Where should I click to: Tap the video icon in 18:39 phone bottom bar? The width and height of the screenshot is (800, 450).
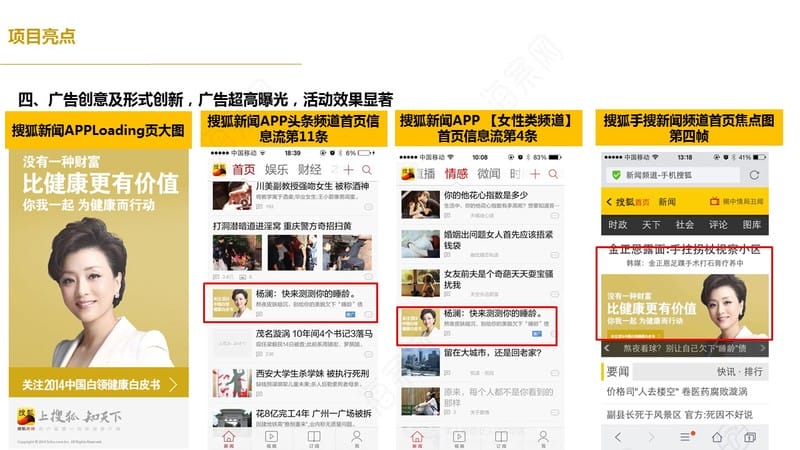271,438
